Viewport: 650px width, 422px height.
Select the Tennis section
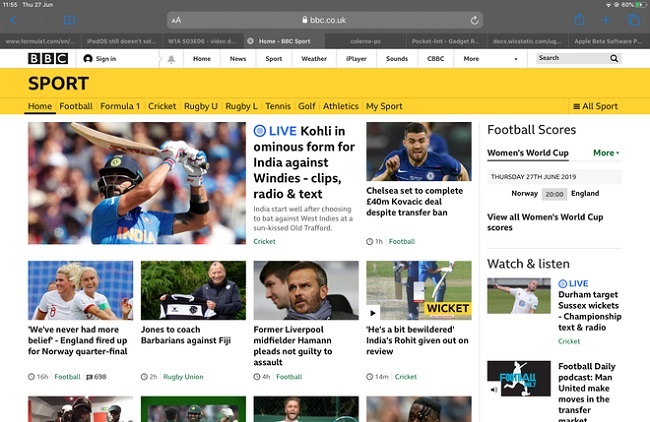[278, 106]
